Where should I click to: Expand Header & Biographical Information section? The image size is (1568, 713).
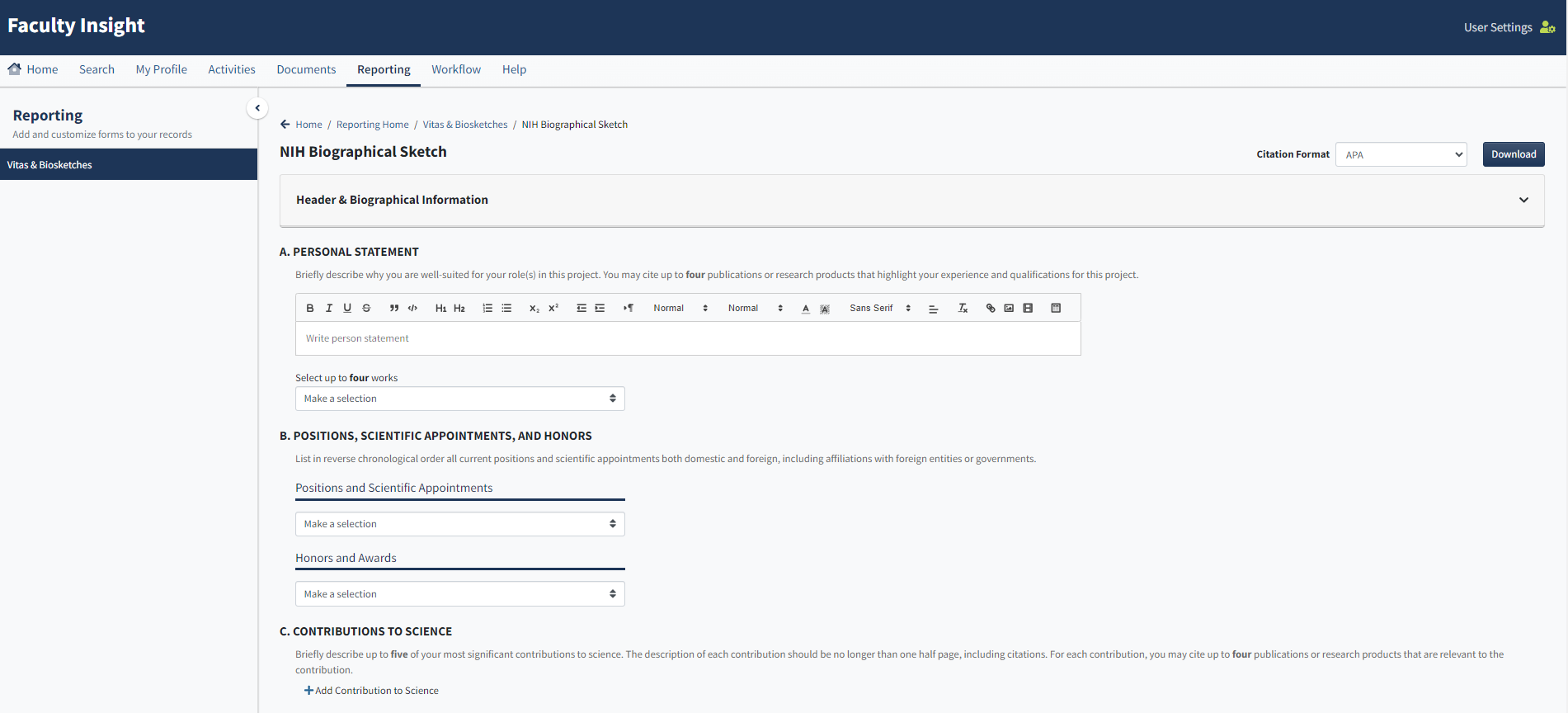point(911,200)
